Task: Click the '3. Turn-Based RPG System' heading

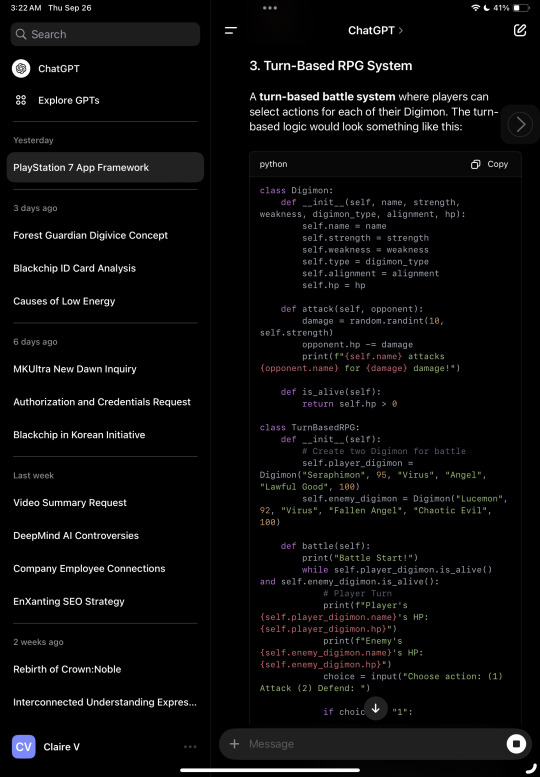Action: pyautogui.click(x=331, y=66)
